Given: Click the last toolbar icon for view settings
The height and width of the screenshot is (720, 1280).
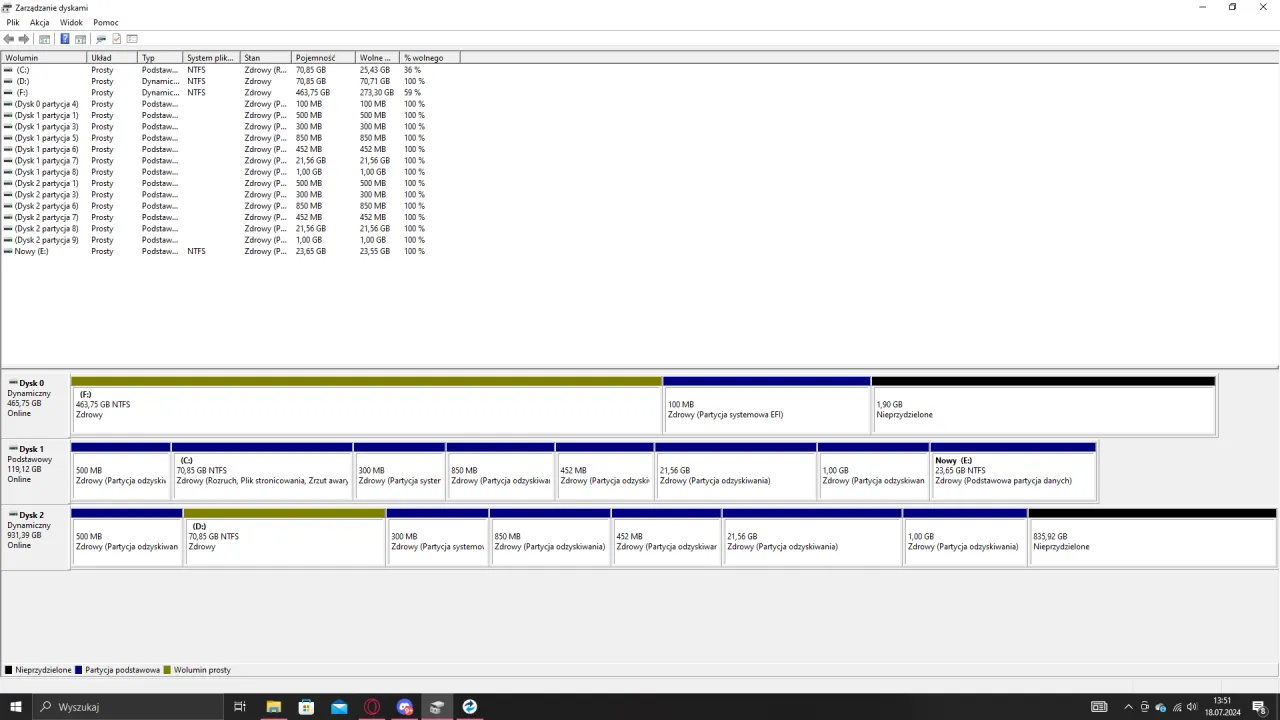Looking at the screenshot, I should 132,39.
